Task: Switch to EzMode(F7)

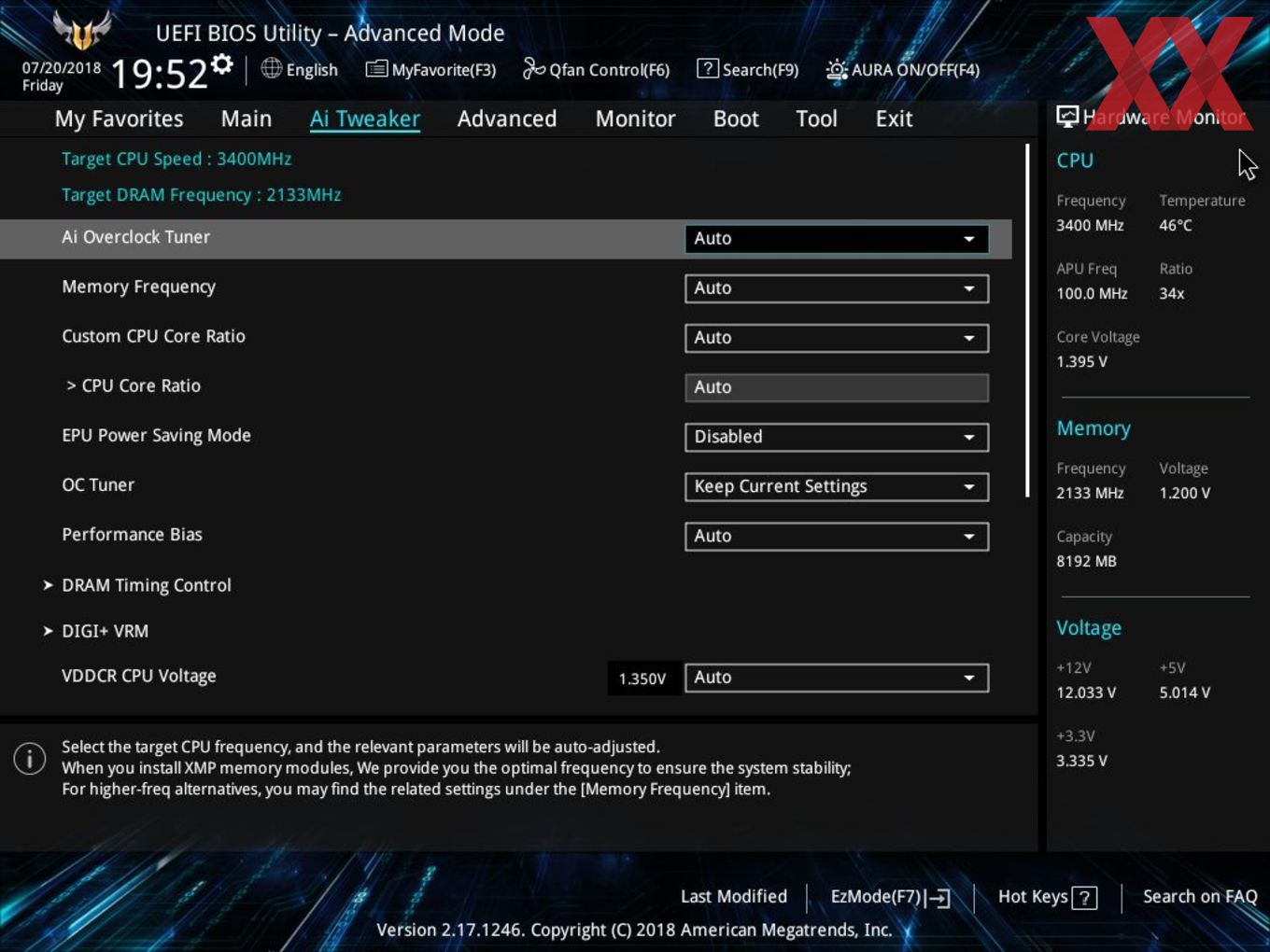Action: pos(891,897)
